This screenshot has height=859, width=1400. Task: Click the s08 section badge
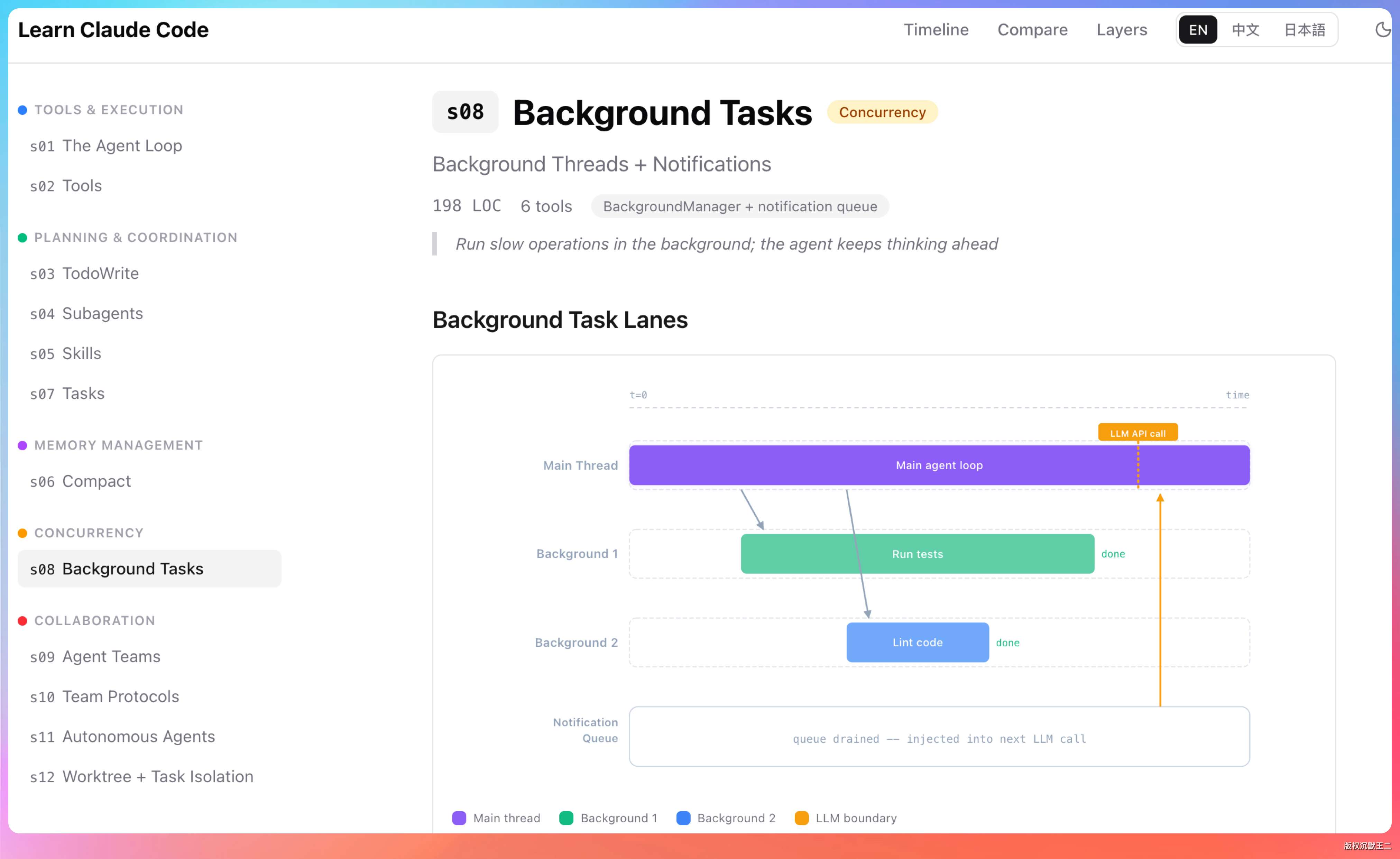point(465,112)
